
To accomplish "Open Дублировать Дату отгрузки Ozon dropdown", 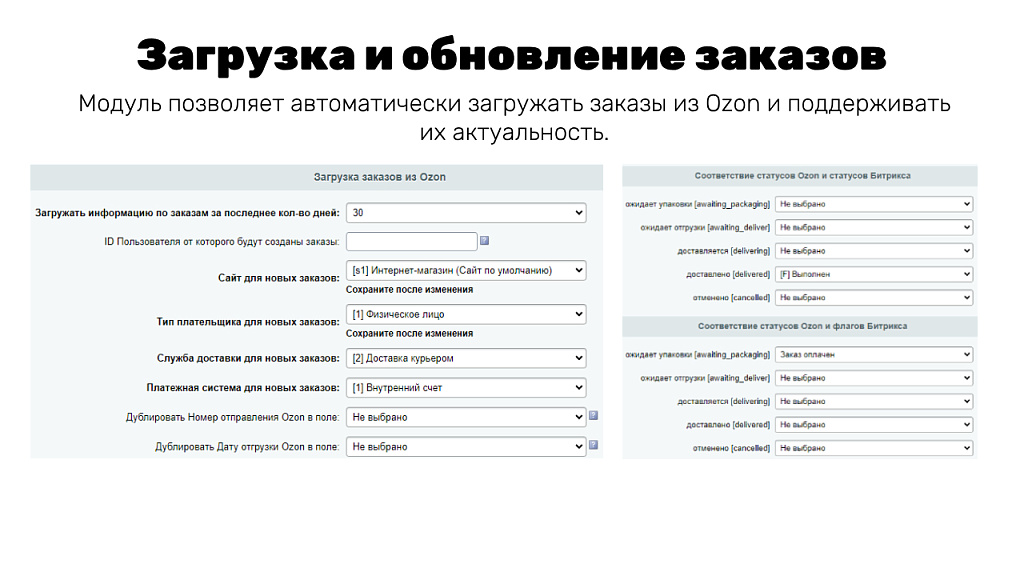I will click(465, 446).
